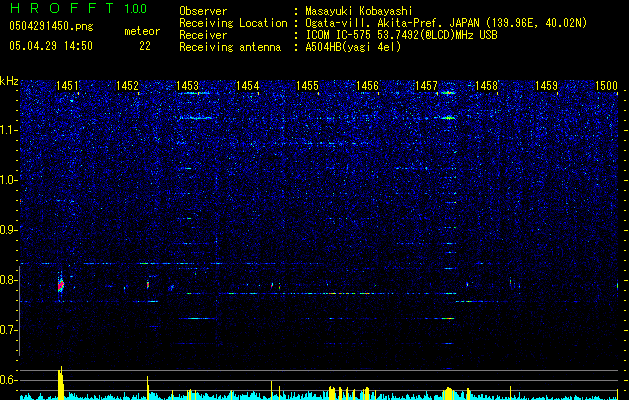Click the Receiver label
Screen dimensions: 629x400
pyautogui.click(x=203, y=35)
